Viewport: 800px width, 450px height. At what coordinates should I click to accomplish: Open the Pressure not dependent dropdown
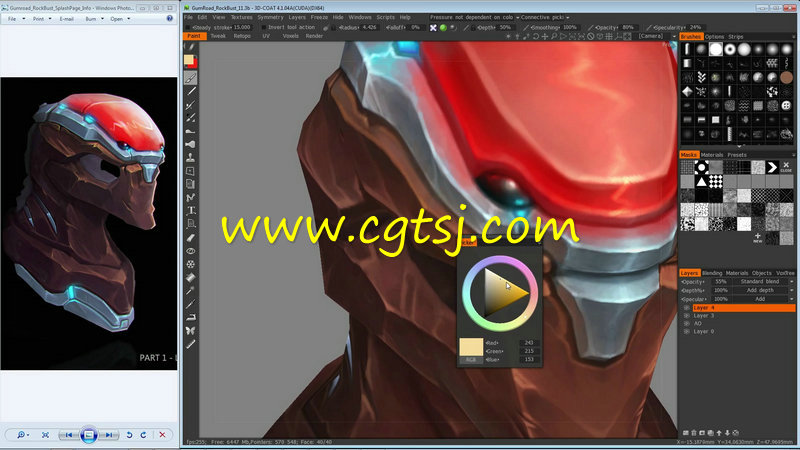(474, 17)
